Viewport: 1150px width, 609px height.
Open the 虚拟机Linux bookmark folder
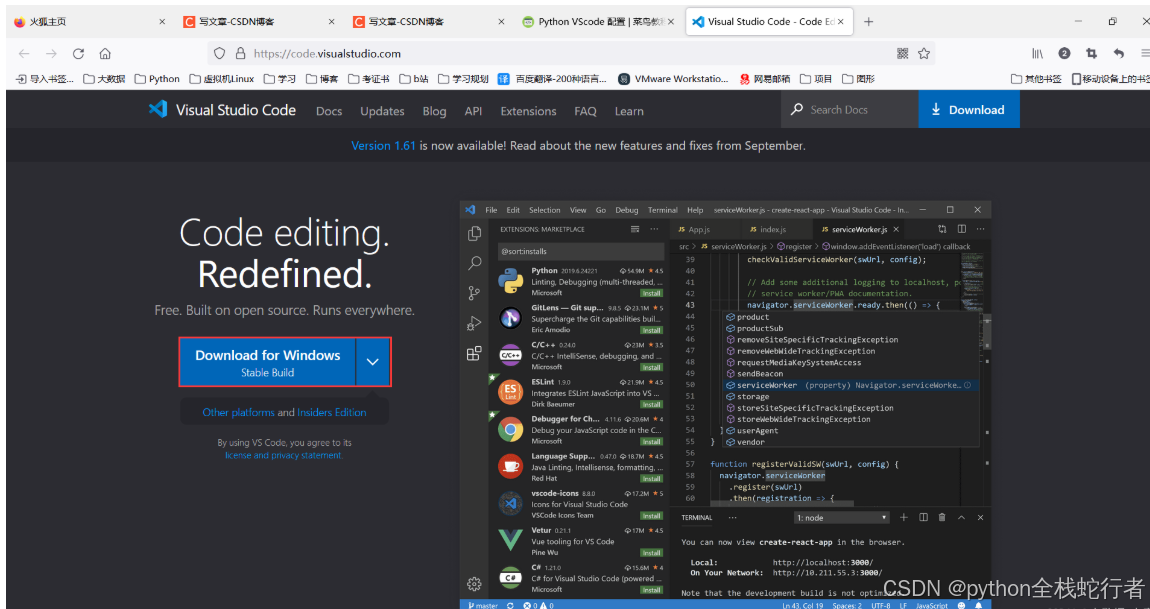pos(221,79)
